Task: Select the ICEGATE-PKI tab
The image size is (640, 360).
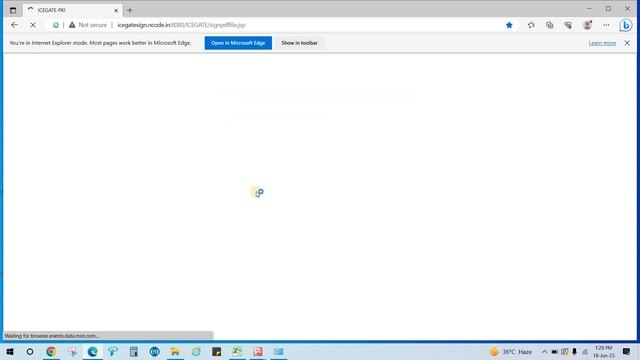Action: point(72,10)
